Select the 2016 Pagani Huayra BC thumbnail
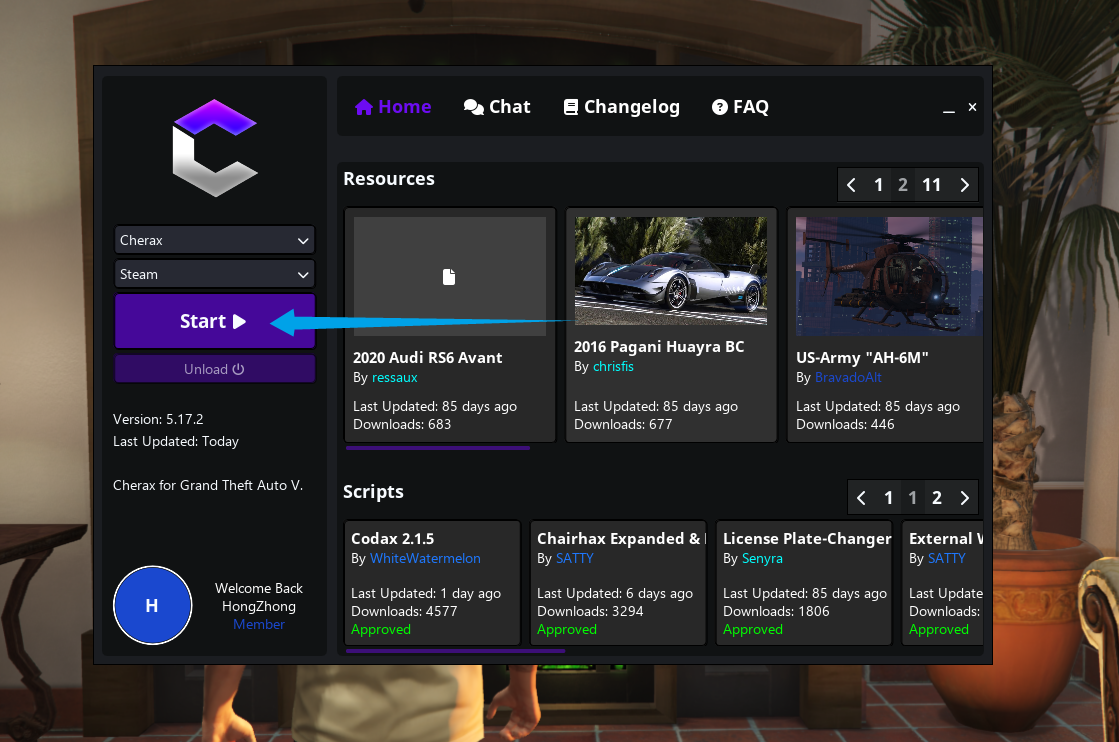This screenshot has height=742, width=1119. click(x=670, y=271)
